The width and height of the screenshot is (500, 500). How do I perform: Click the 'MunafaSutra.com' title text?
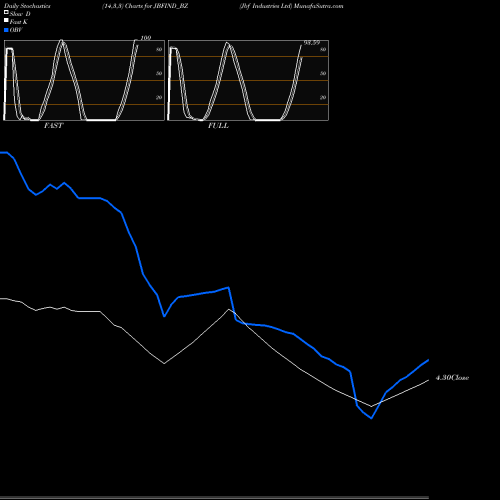[x=319, y=6]
